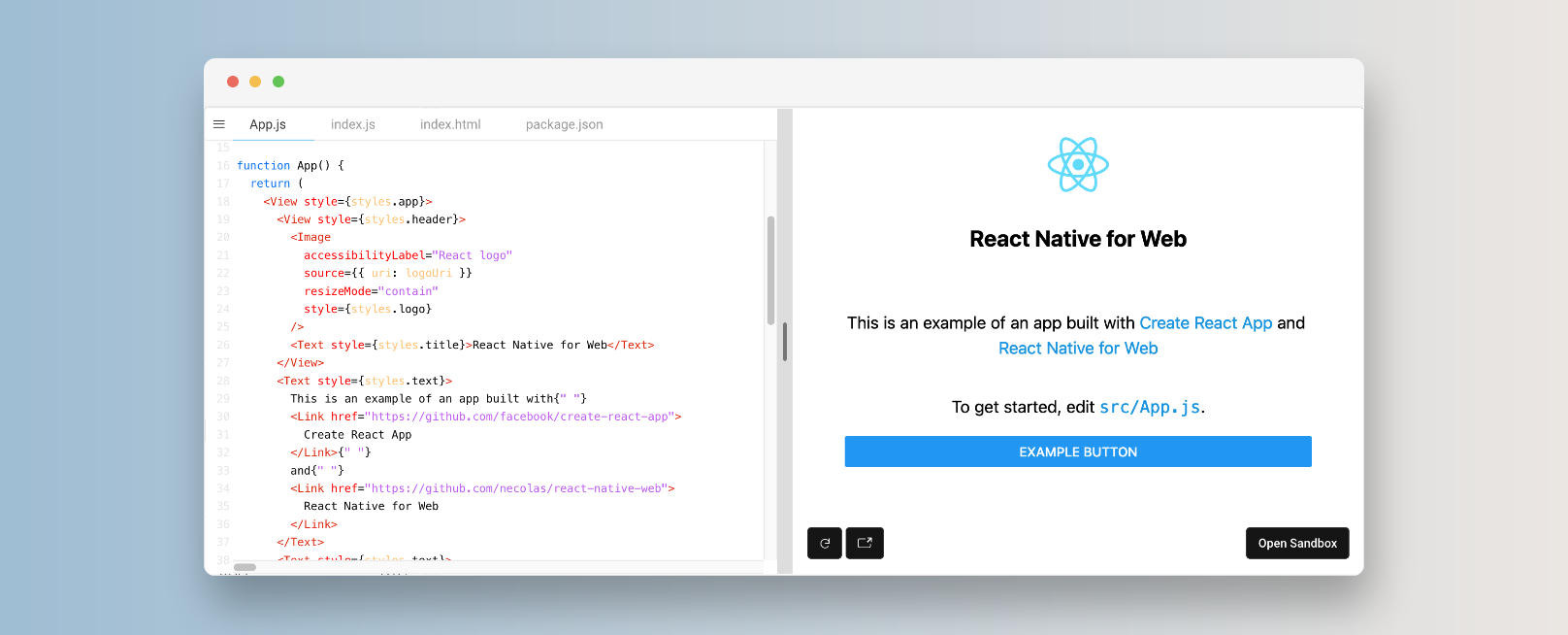Viewport: 1568px width, 635px height.
Task: Switch to the index.js tab
Action: [353, 124]
